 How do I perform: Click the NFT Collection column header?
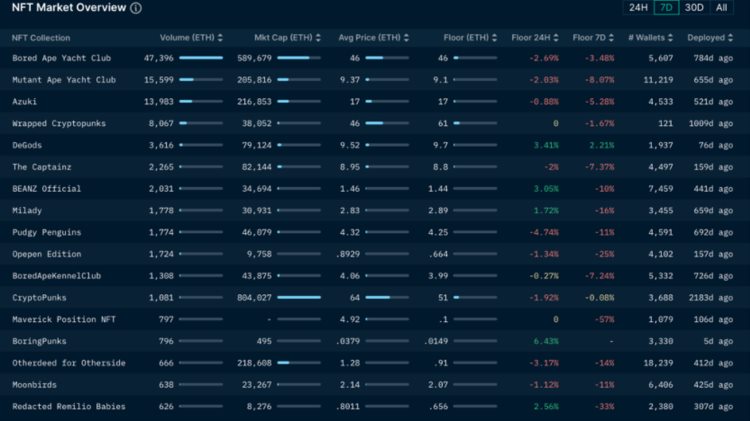pyautogui.click(x=40, y=38)
